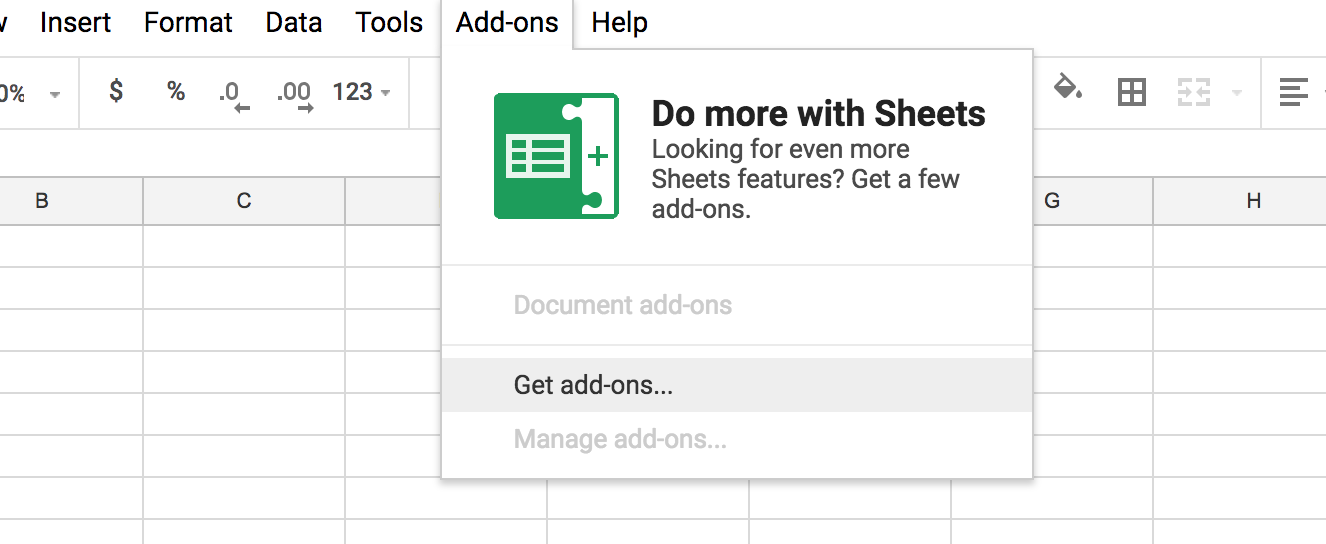This screenshot has height=544, width=1326.
Task: Open the Insert menu
Action: click(x=75, y=22)
